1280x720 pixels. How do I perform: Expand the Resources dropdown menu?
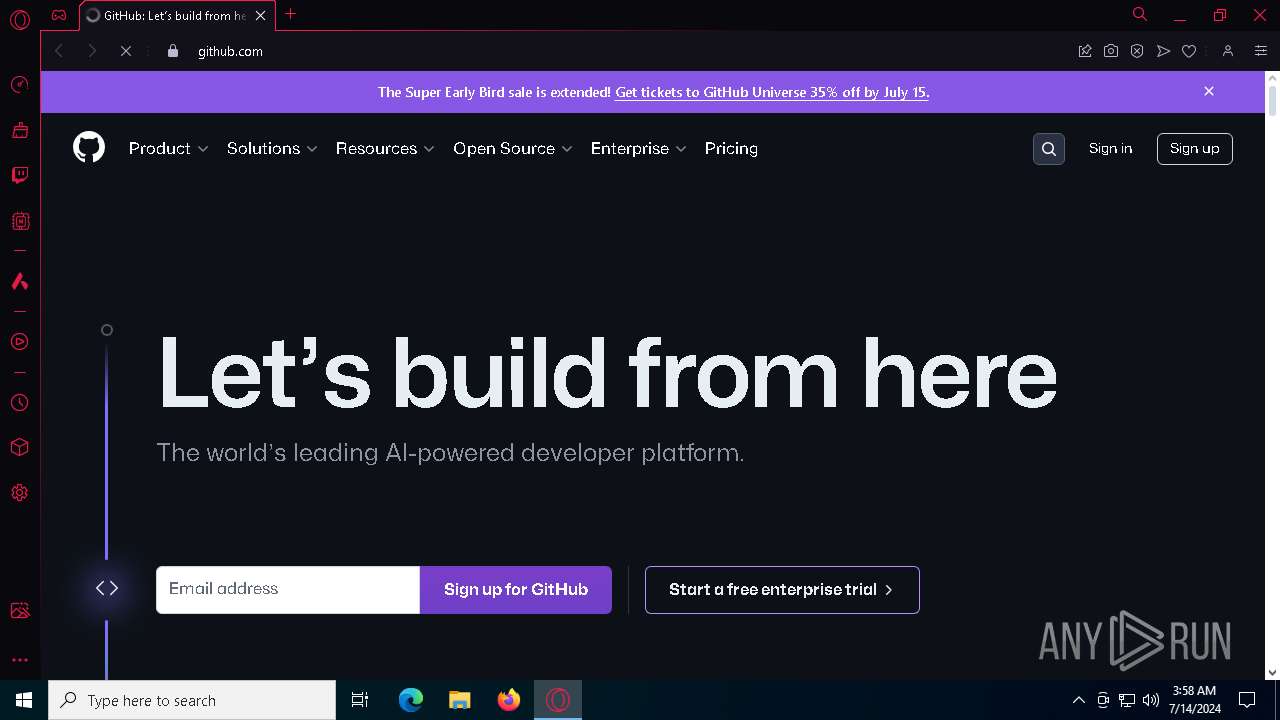pos(385,148)
